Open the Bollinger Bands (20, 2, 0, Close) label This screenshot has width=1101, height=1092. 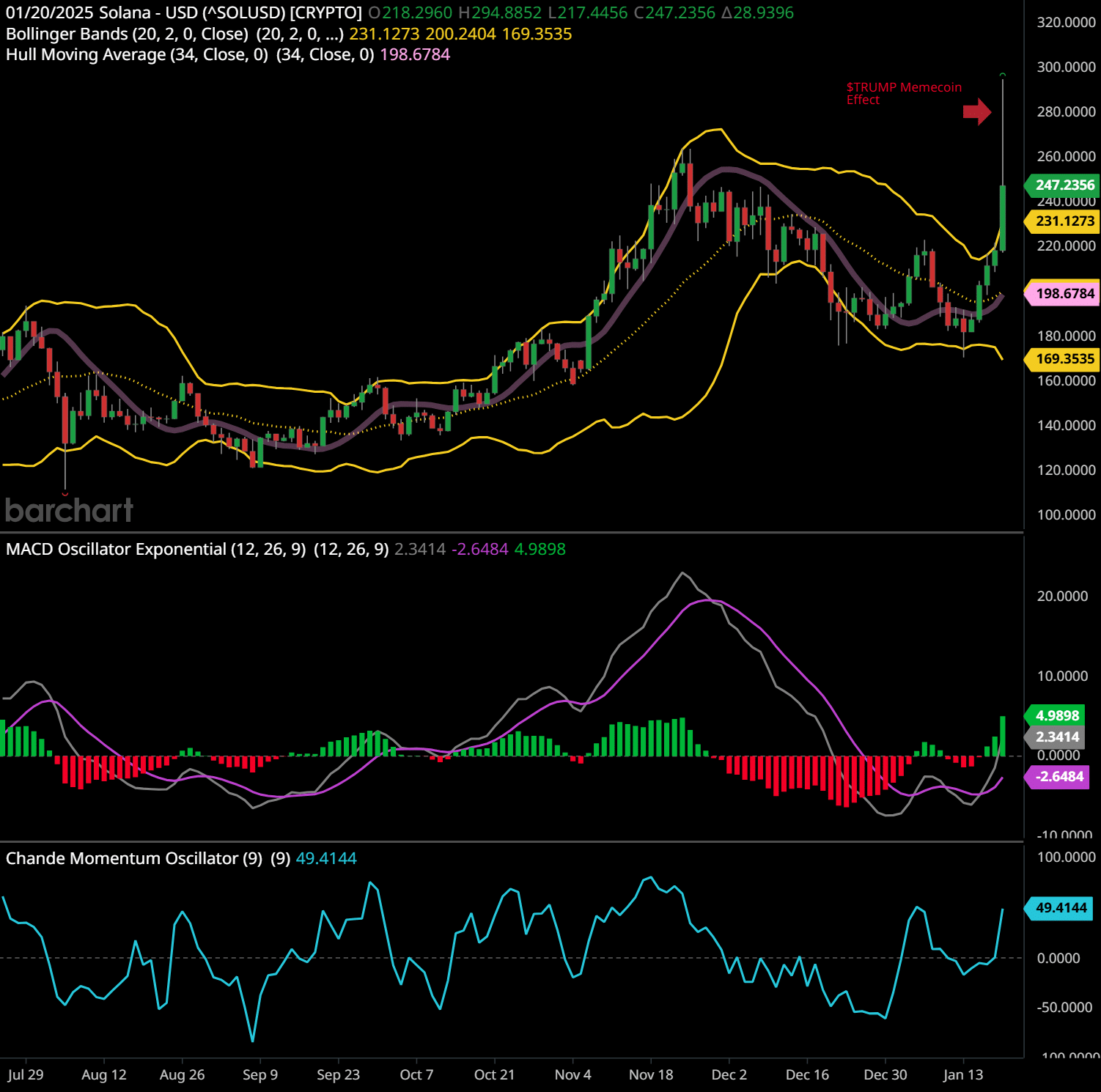tap(127, 34)
